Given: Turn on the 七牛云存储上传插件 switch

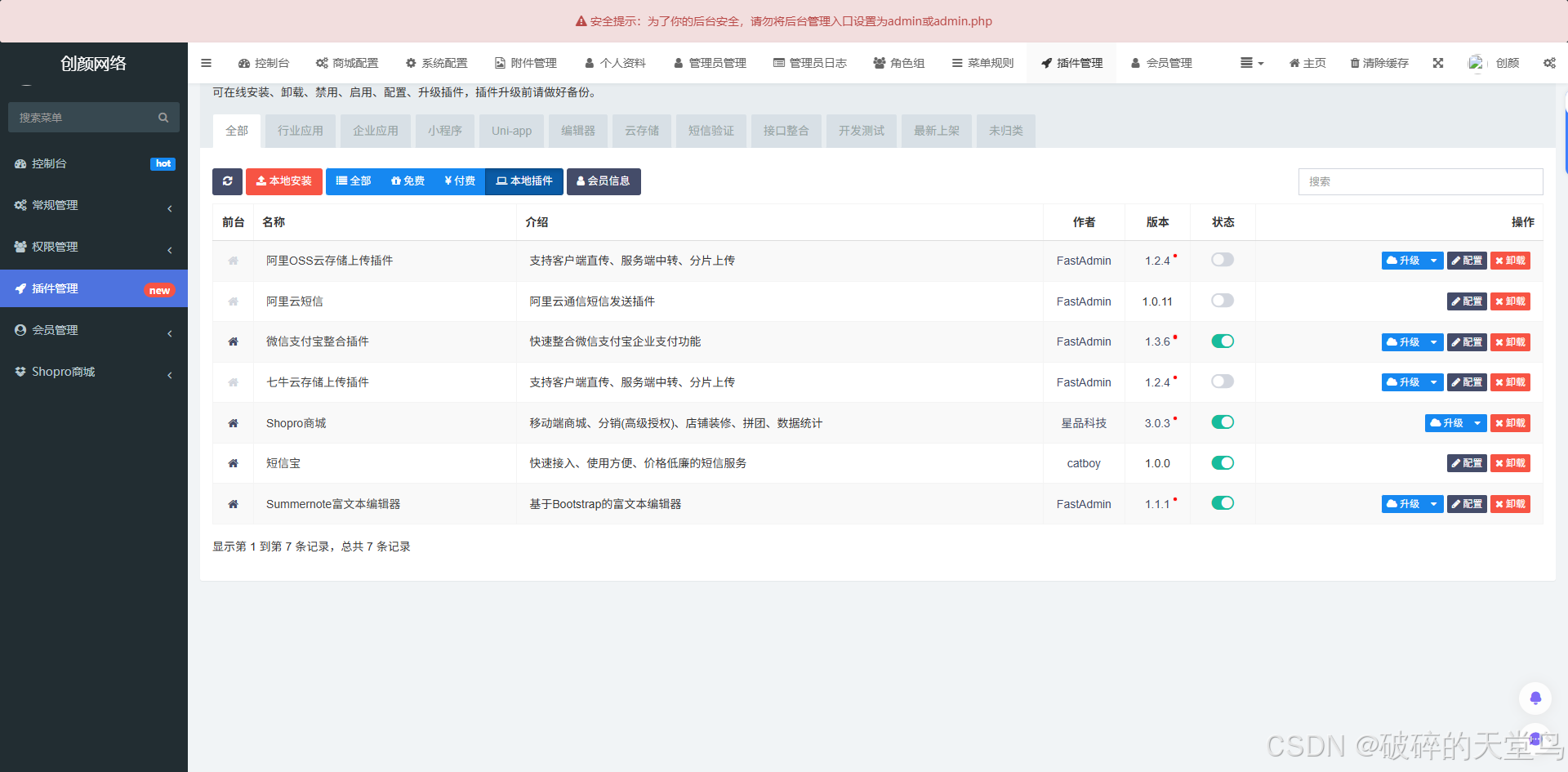Looking at the screenshot, I should point(1223,382).
